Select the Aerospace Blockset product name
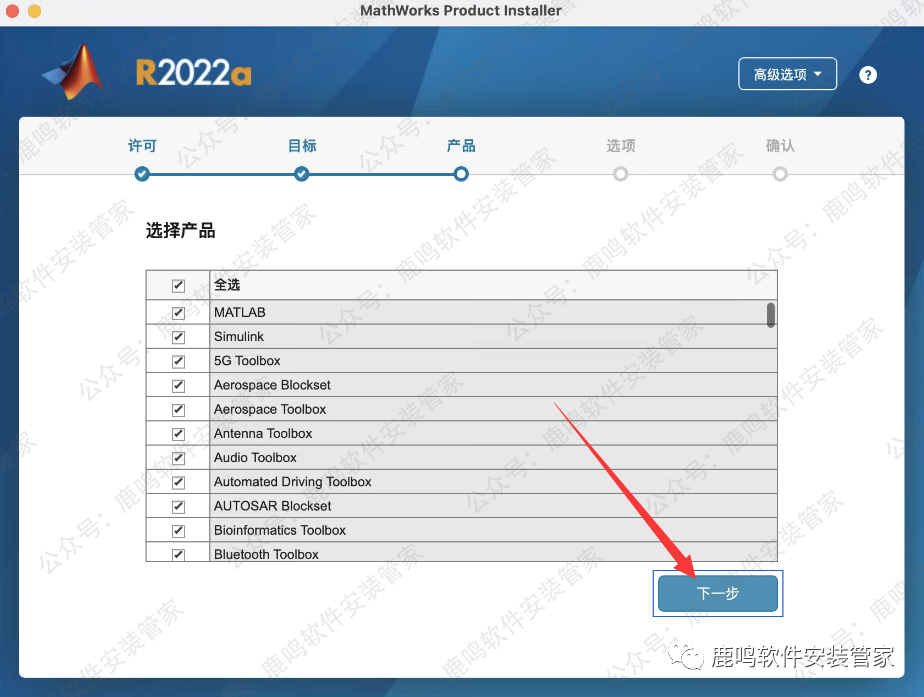924x697 pixels. click(x=272, y=385)
